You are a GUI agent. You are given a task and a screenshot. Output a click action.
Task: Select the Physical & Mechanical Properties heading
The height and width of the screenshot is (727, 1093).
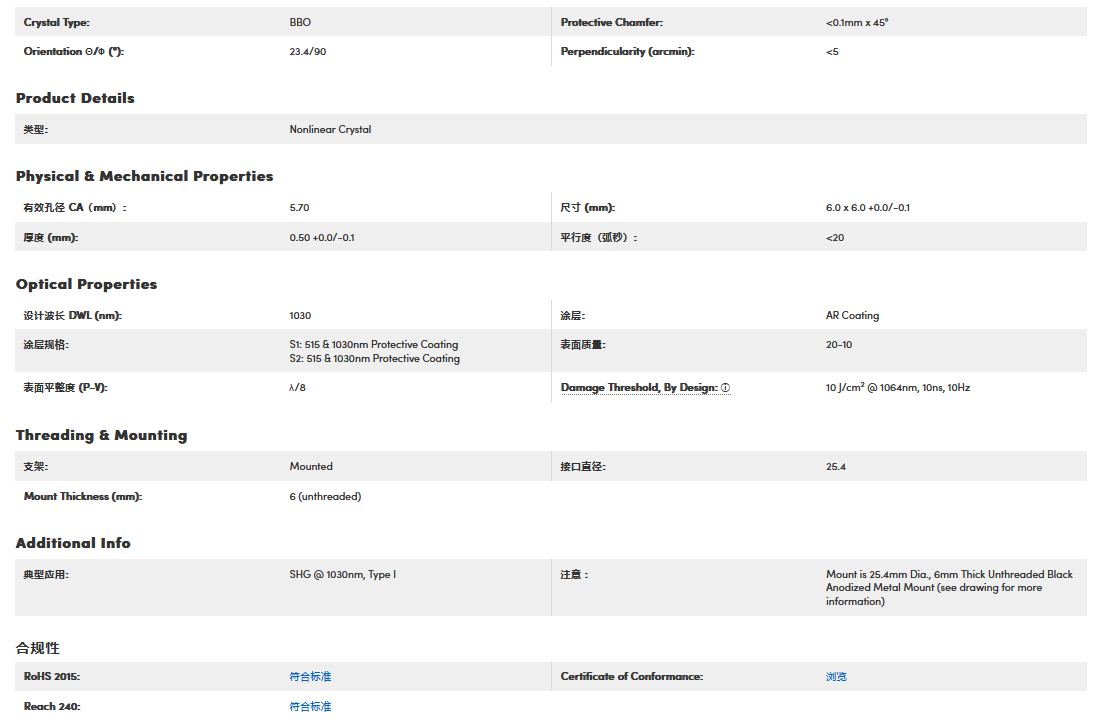(144, 176)
